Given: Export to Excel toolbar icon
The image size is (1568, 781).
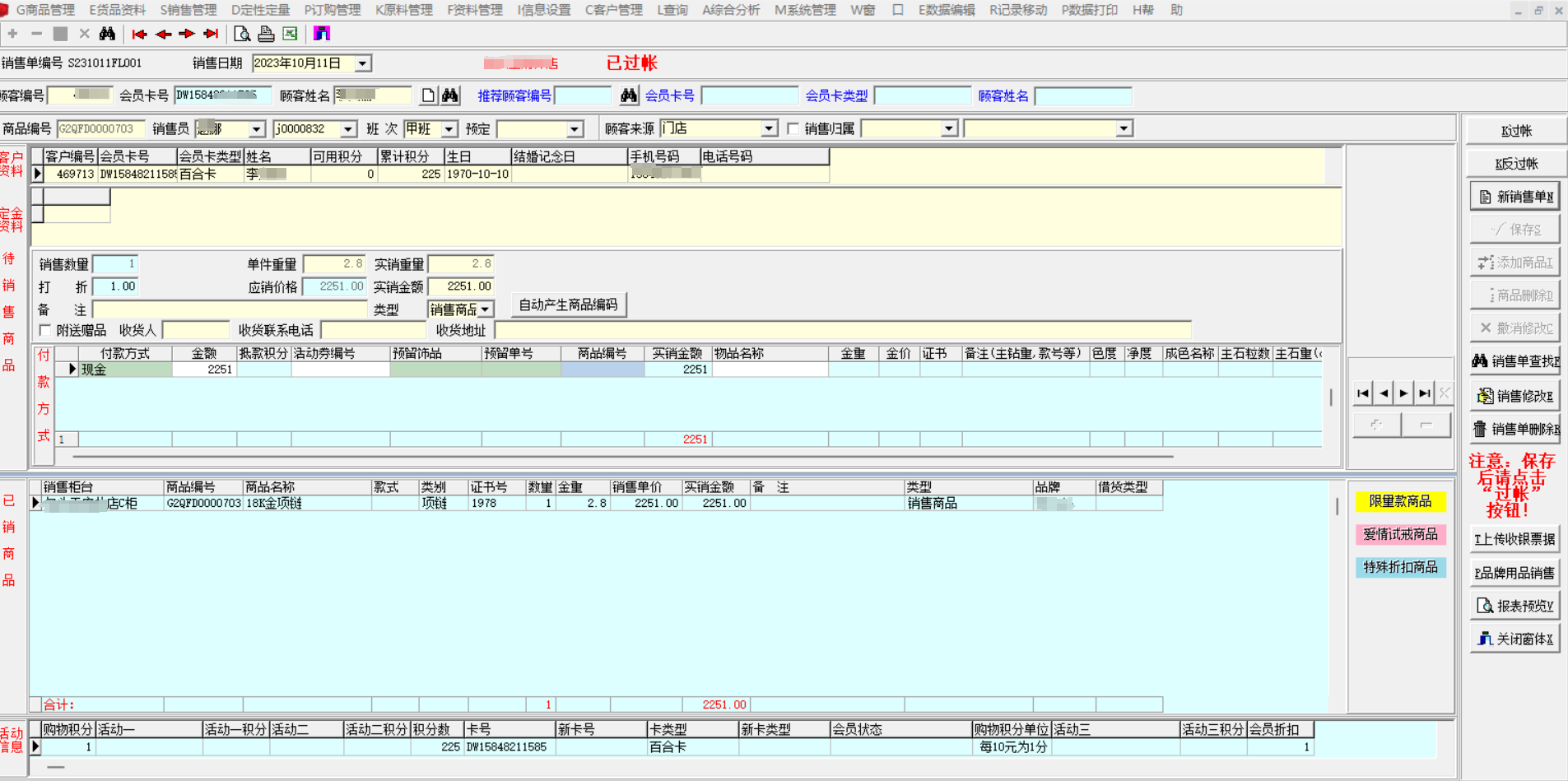Looking at the screenshot, I should point(290,34).
